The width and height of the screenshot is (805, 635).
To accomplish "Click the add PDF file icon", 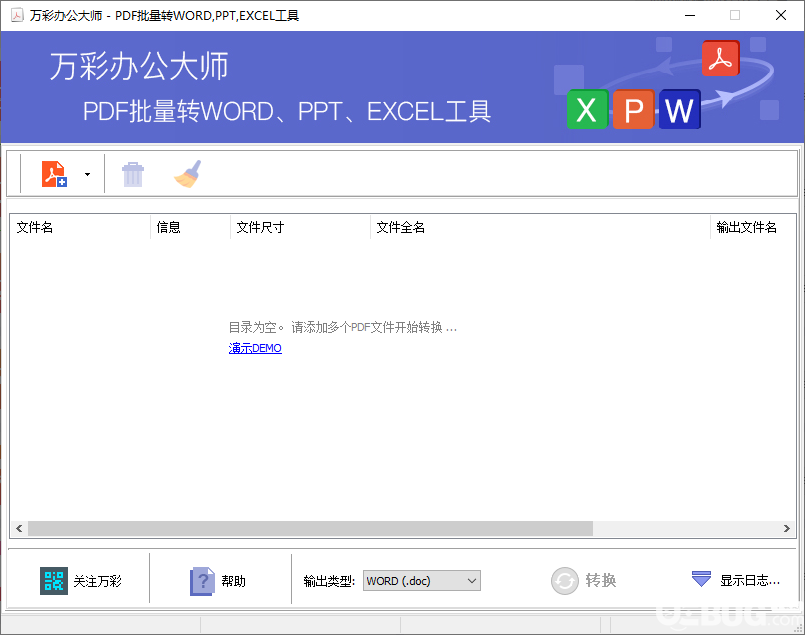I will pyautogui.click(x=54, y=174).
